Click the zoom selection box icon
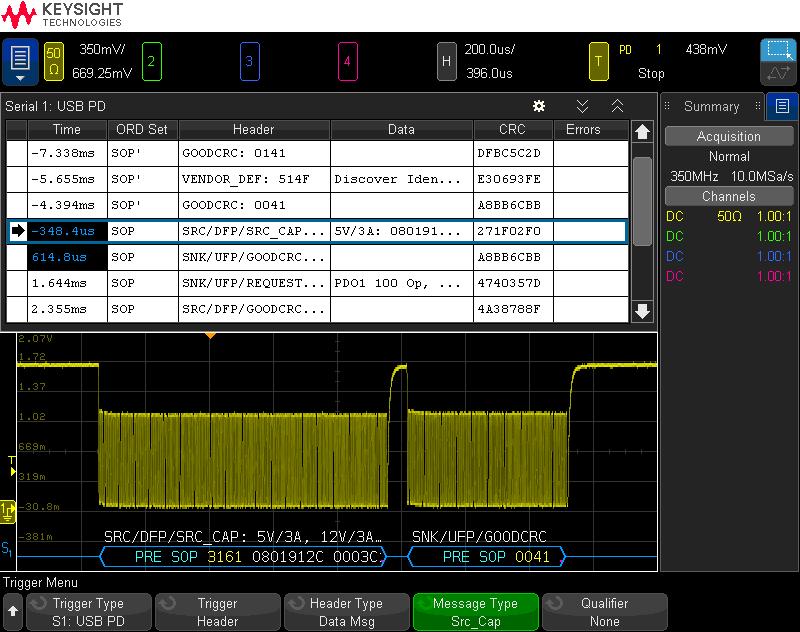This screenshot has width=800, height=632. pos(778,50)
